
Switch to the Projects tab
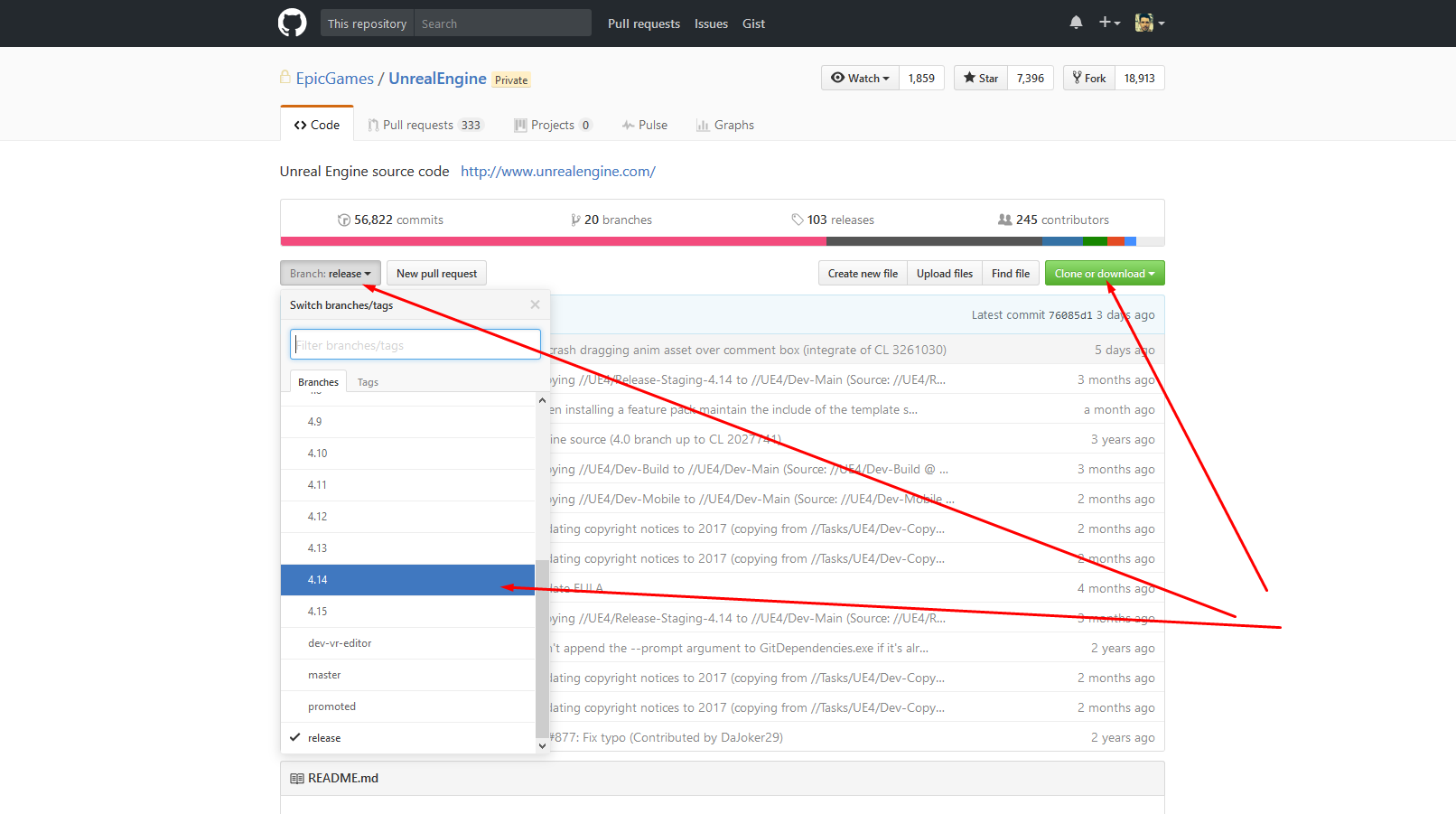coord(553,125)
